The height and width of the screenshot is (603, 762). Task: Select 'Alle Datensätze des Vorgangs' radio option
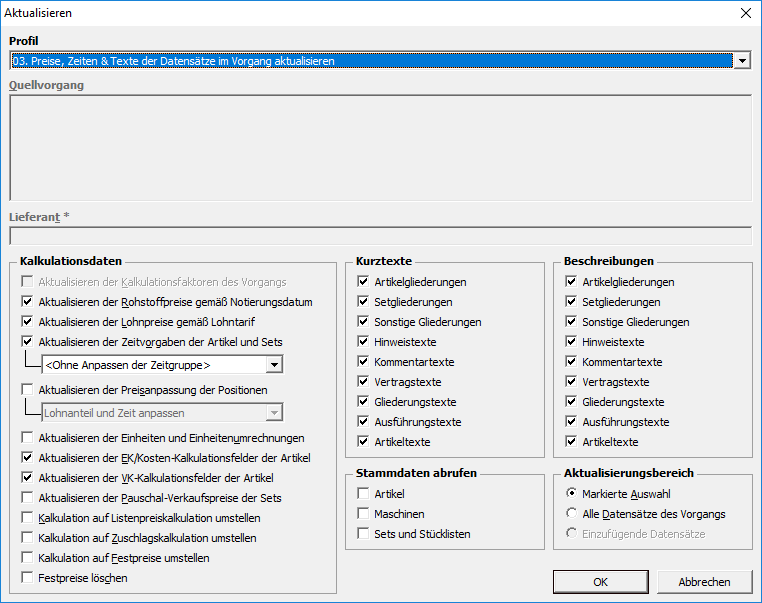pos(572,514)
